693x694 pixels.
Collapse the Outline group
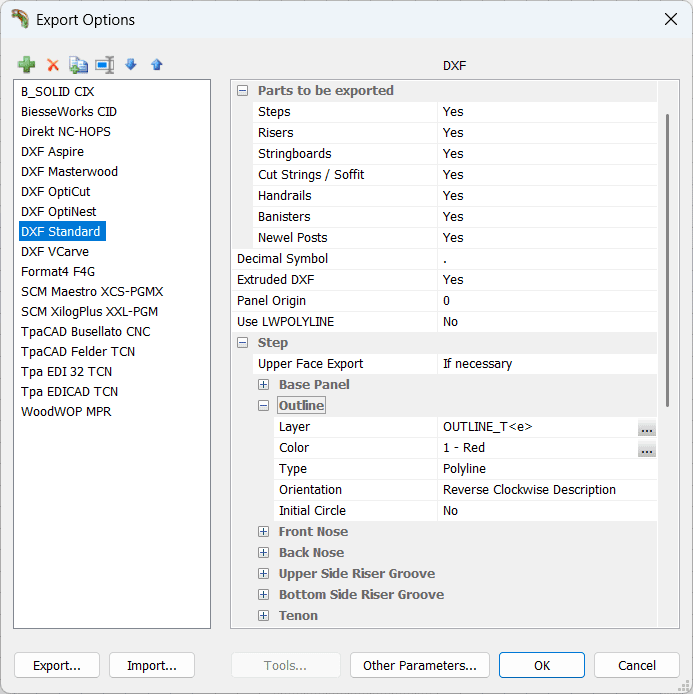263,405
